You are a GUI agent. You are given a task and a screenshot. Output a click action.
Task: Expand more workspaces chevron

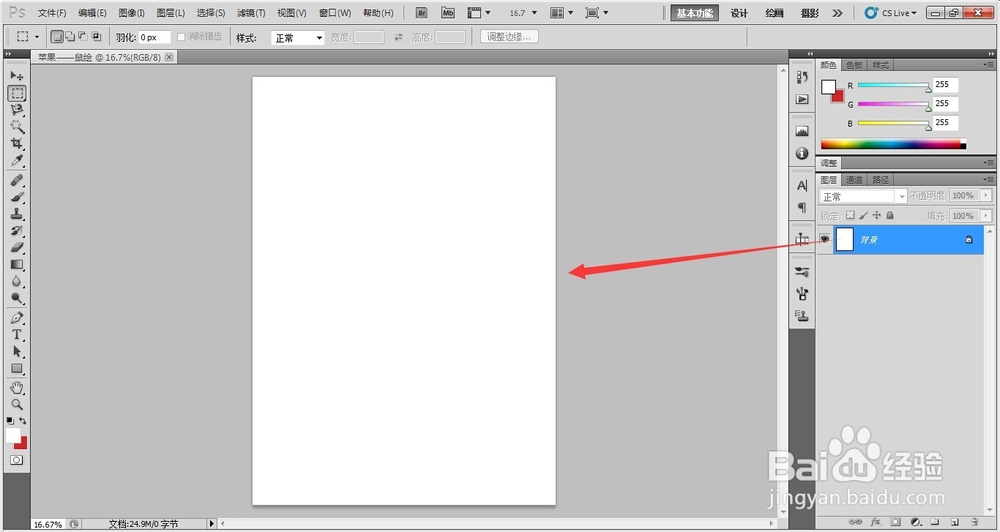[837, 13]
